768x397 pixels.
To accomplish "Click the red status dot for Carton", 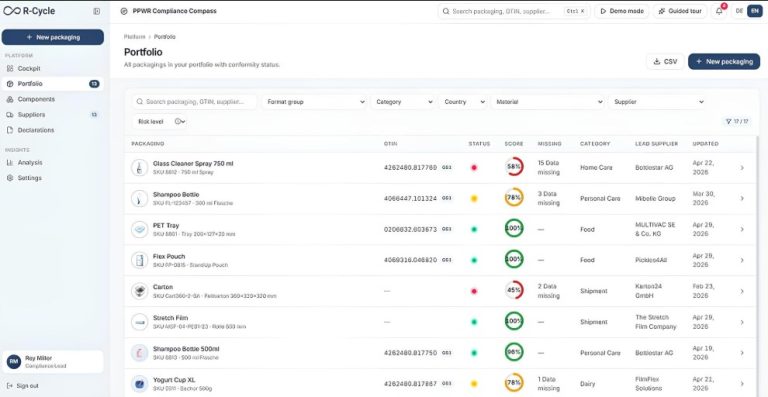I will tap(474, 291).
